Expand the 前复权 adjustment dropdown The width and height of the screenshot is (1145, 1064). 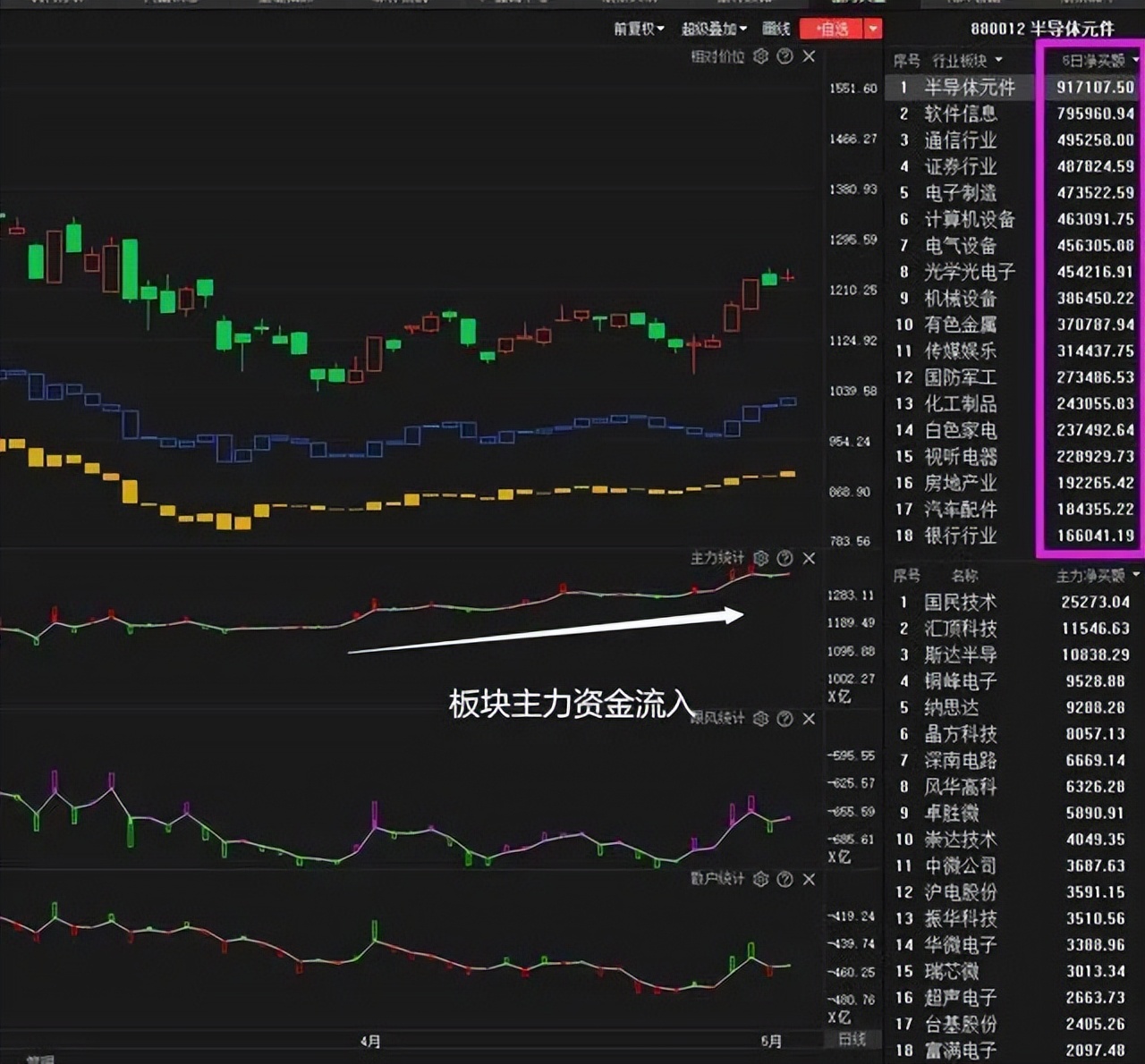coord(639,29)
